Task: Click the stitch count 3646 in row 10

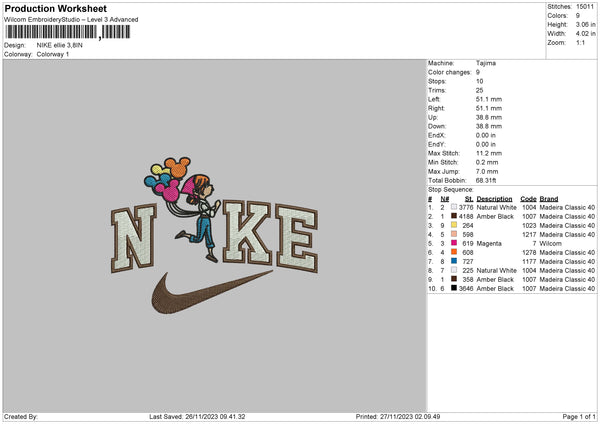Action: click(466, 289)
